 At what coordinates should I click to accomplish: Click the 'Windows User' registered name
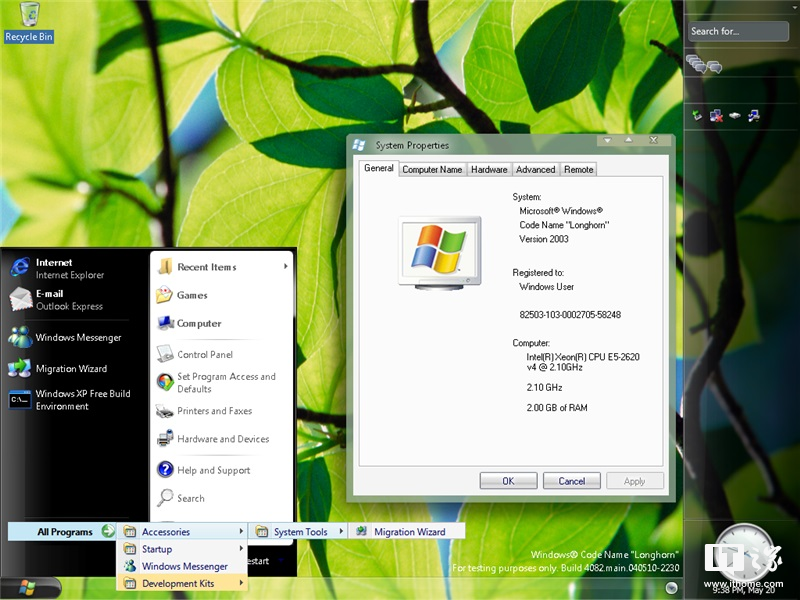pyautogui.click(x=546, y=287)
